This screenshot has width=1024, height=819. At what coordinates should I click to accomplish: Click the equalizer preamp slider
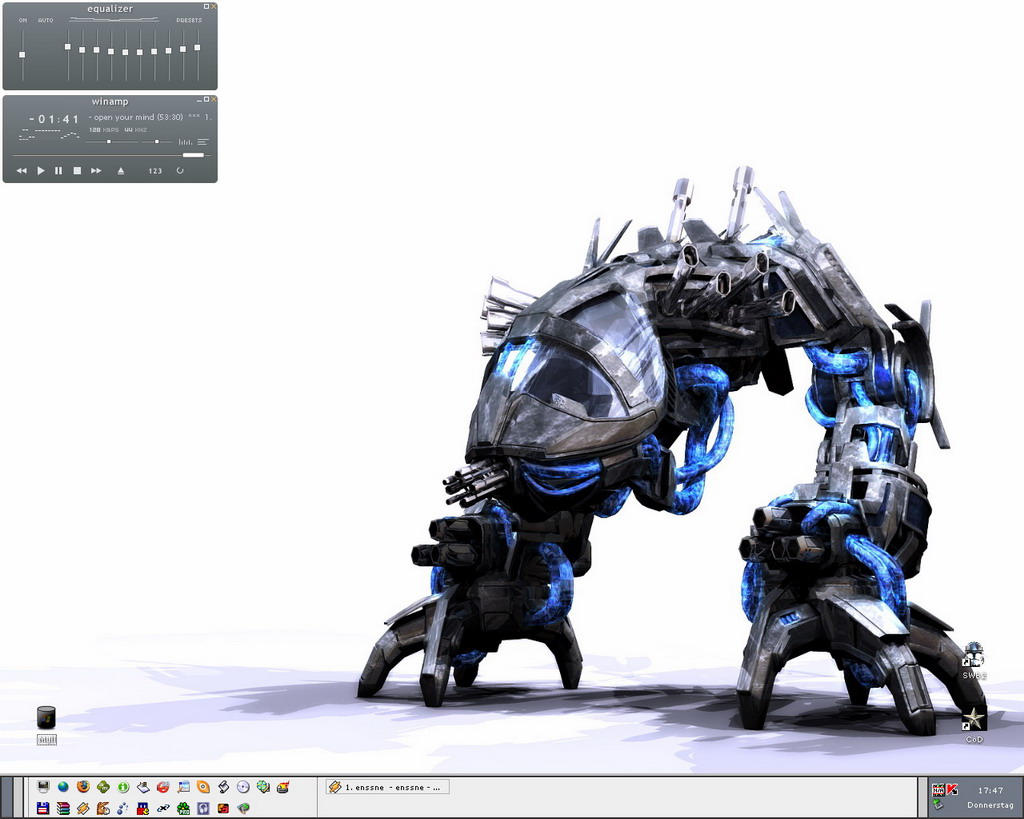23,55
